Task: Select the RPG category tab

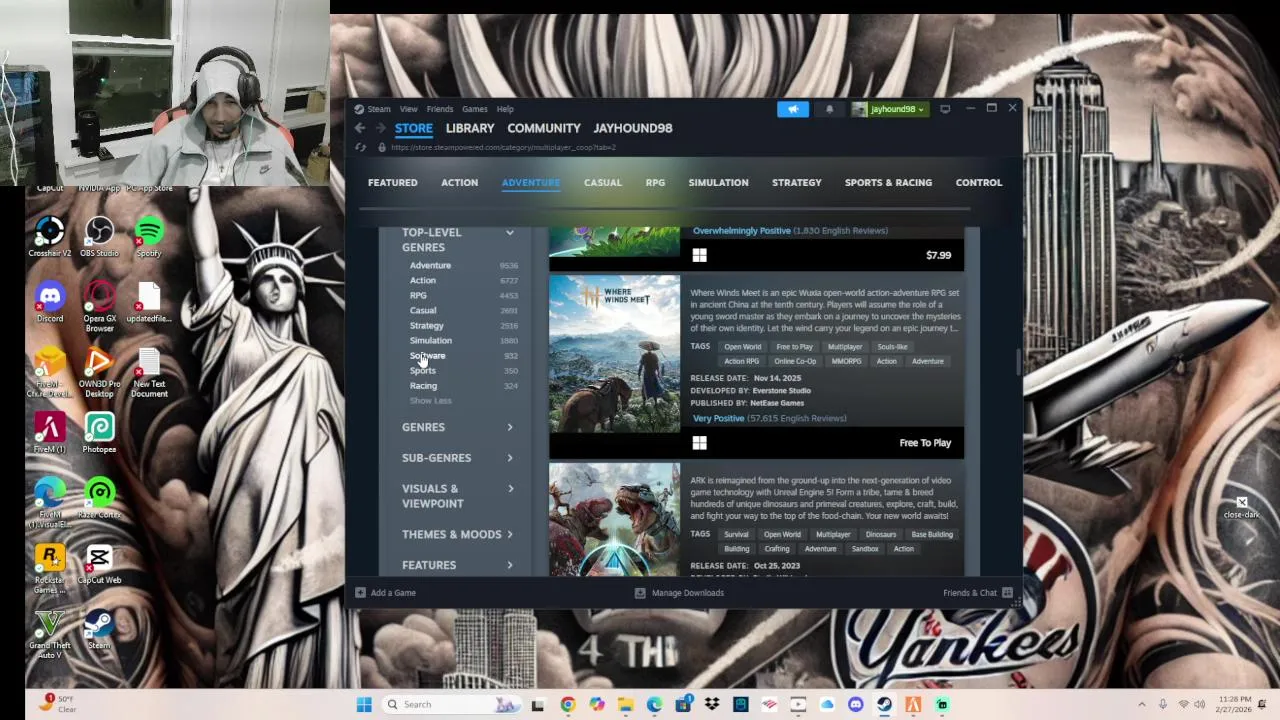Action: [655, 183]
